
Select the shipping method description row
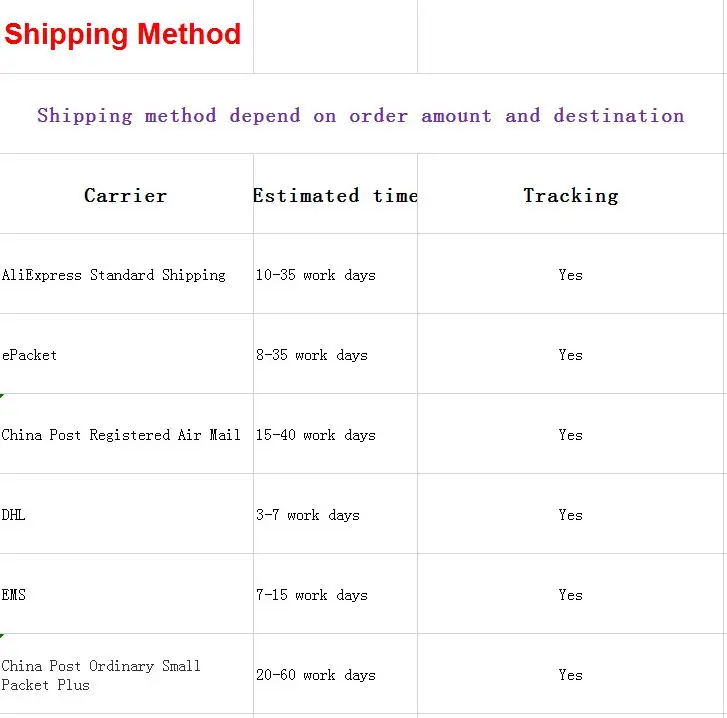tap(360, 115)
